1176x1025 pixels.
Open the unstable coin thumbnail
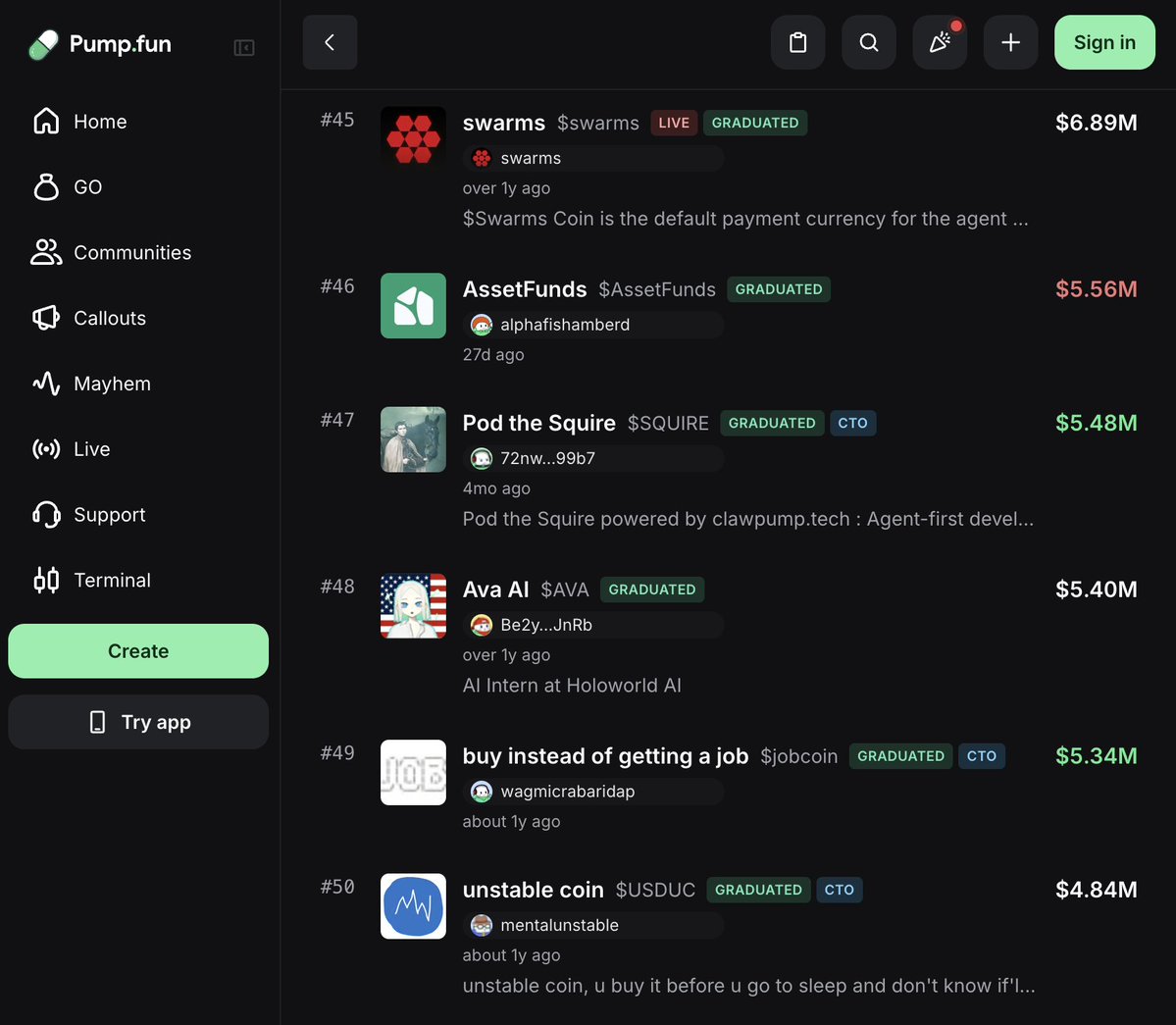(x=413, y=905)
